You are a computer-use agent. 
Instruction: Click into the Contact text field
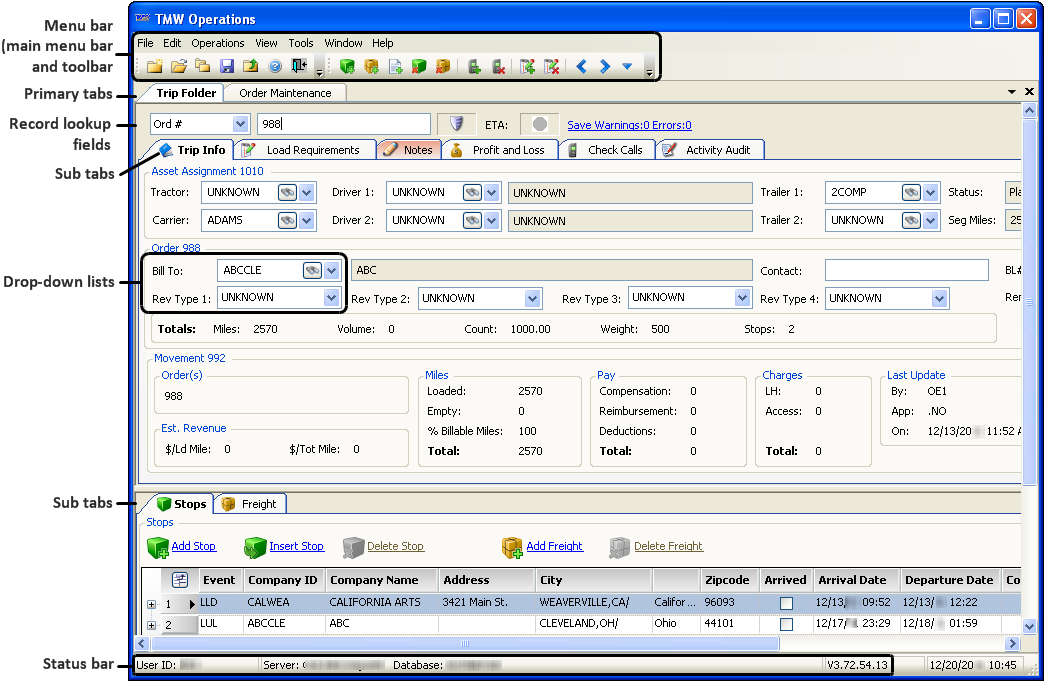click(906, 270)
